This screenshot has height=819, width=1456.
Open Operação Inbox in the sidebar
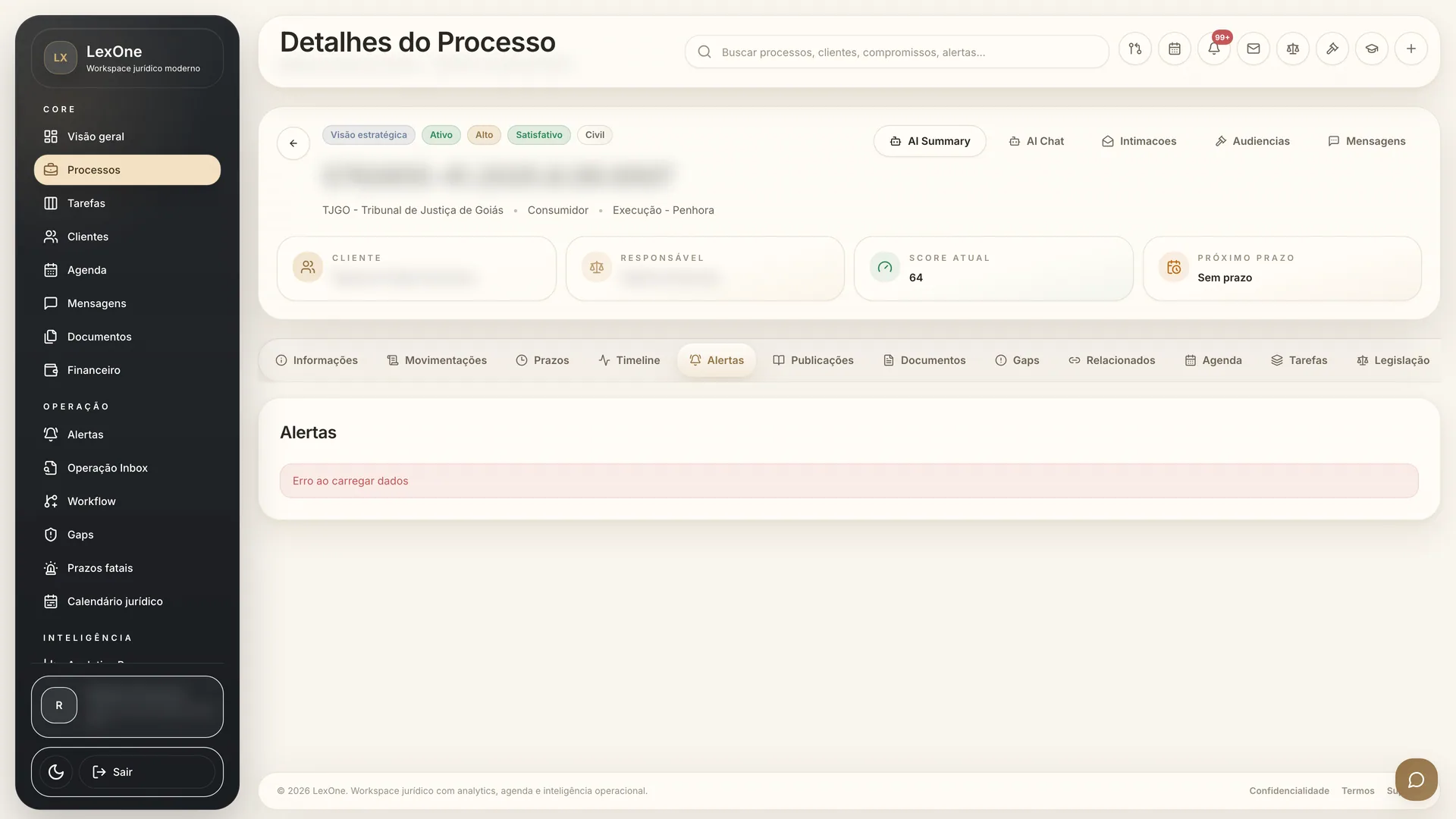[127, 468]
